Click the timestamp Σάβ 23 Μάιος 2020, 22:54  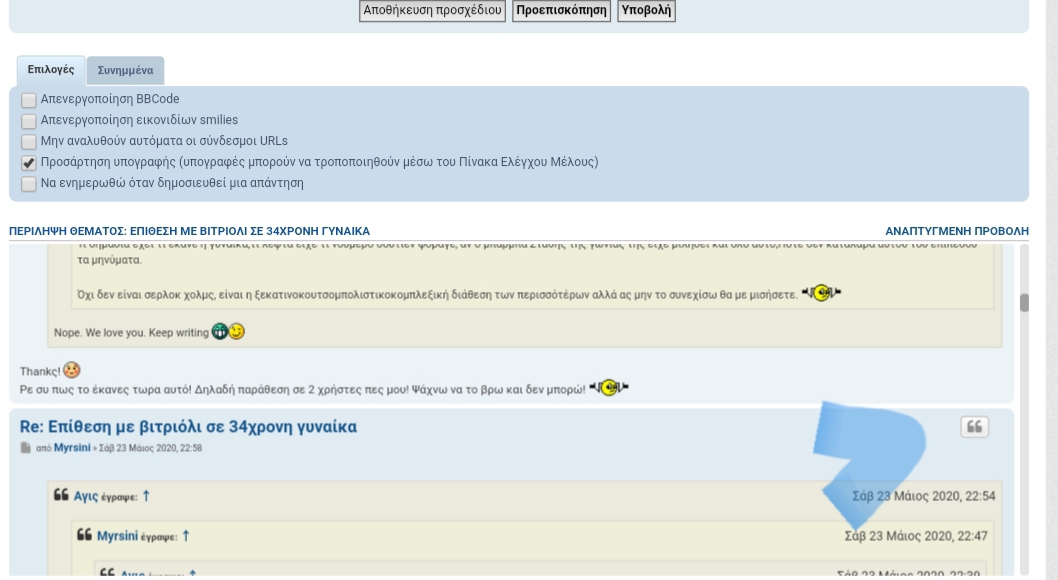tap(923, 496)
